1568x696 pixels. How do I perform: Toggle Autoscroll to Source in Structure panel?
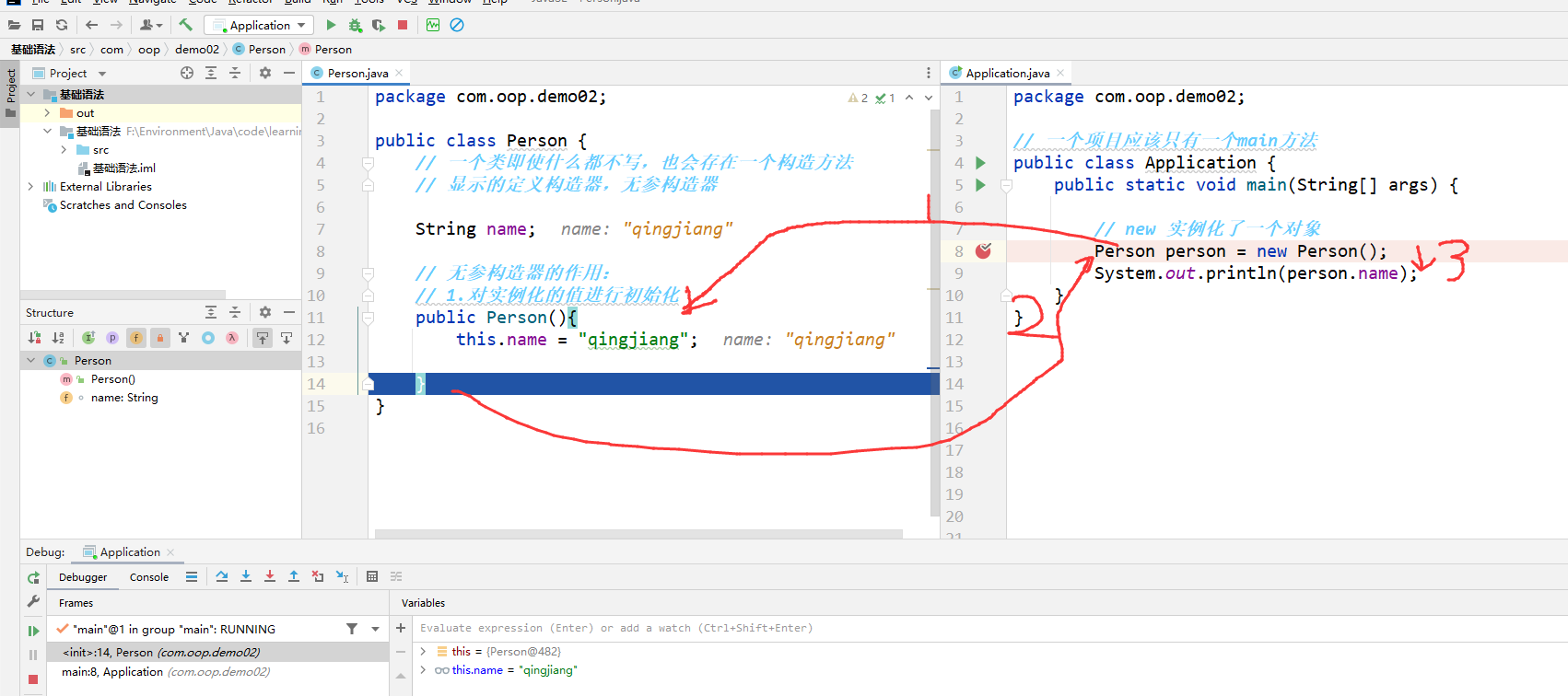[263, 338]
